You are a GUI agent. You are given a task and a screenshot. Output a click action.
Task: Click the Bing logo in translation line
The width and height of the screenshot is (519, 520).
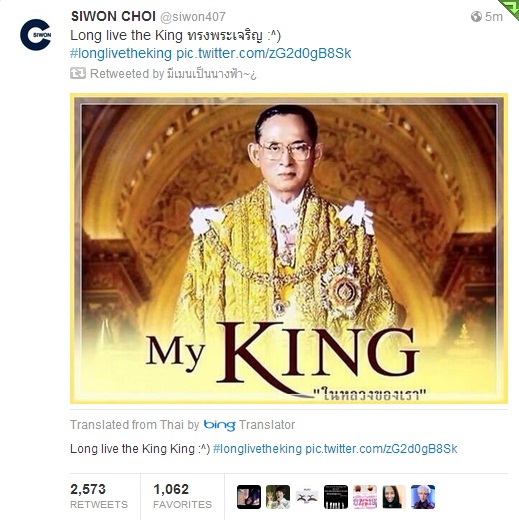[x=219, y=425]
